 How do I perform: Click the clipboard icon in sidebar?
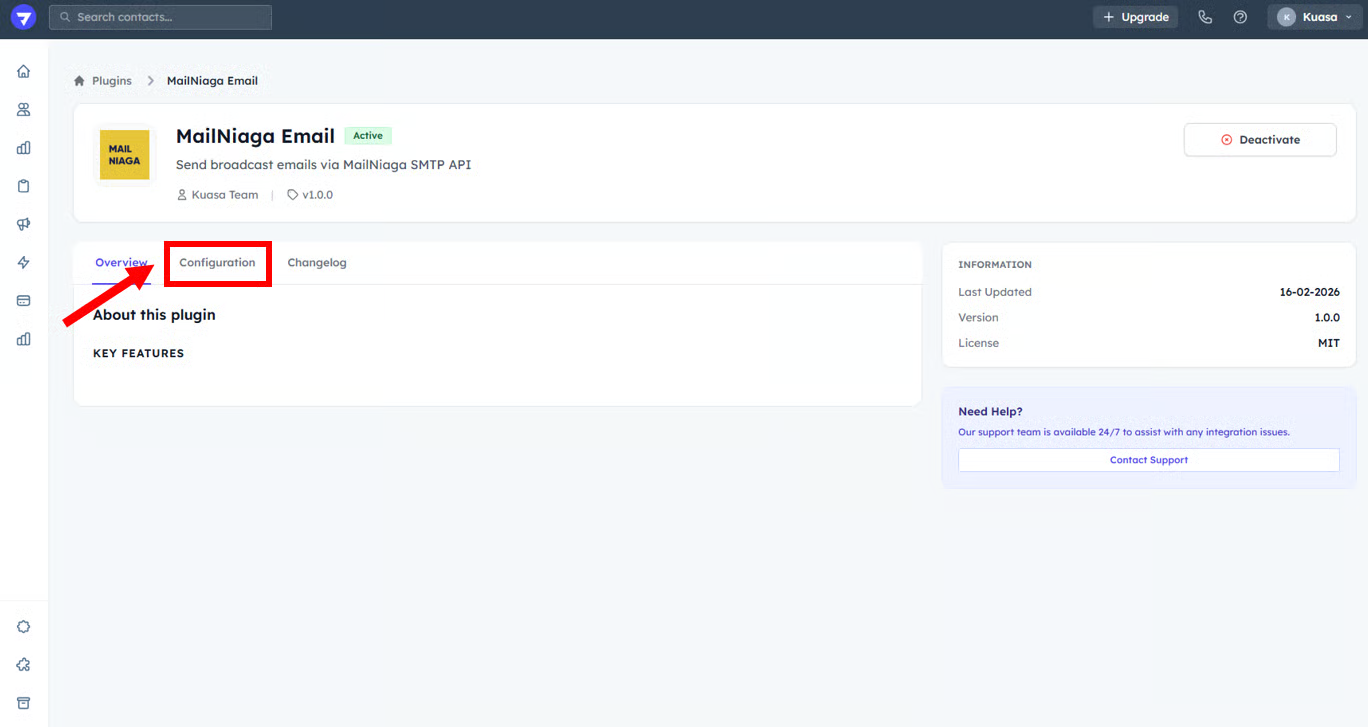24,186
